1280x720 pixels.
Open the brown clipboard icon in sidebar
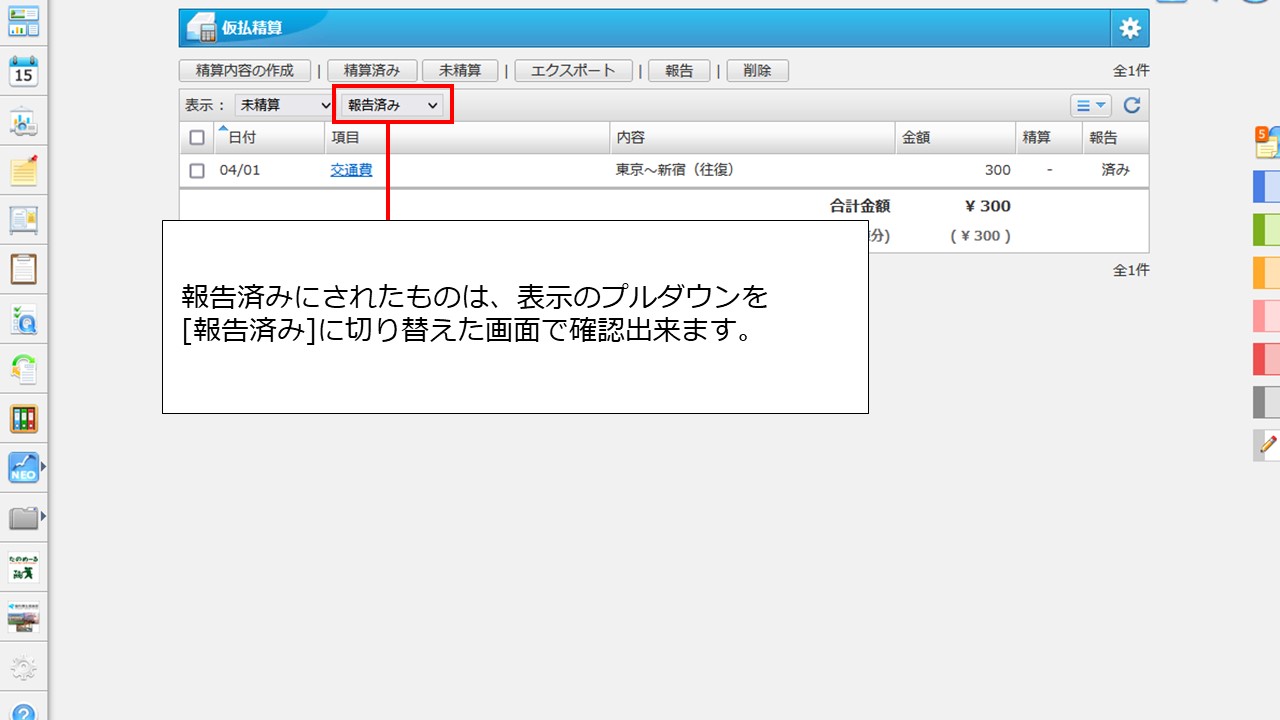point(23,269)
